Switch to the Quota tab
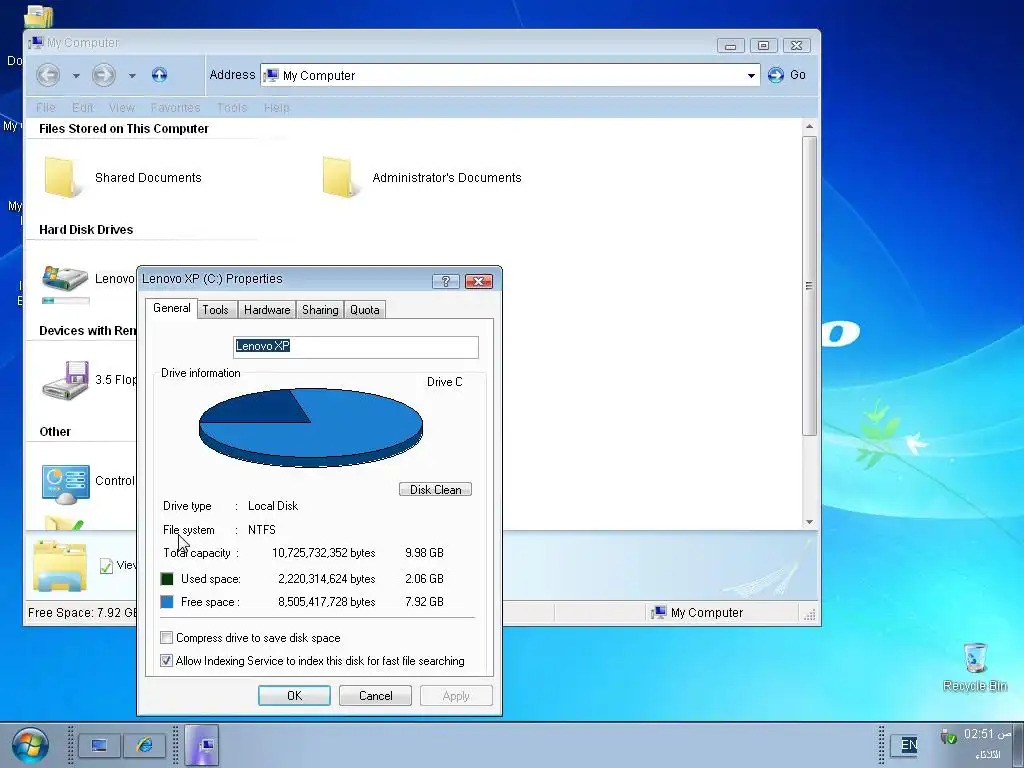 364,310
